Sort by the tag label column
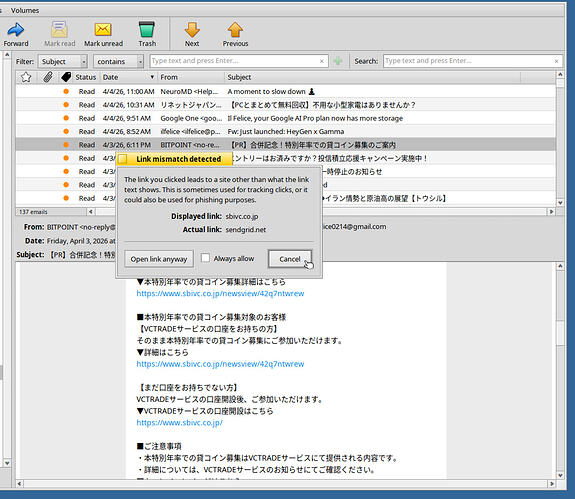Screen dimensions: 575x499 [66, 77]
